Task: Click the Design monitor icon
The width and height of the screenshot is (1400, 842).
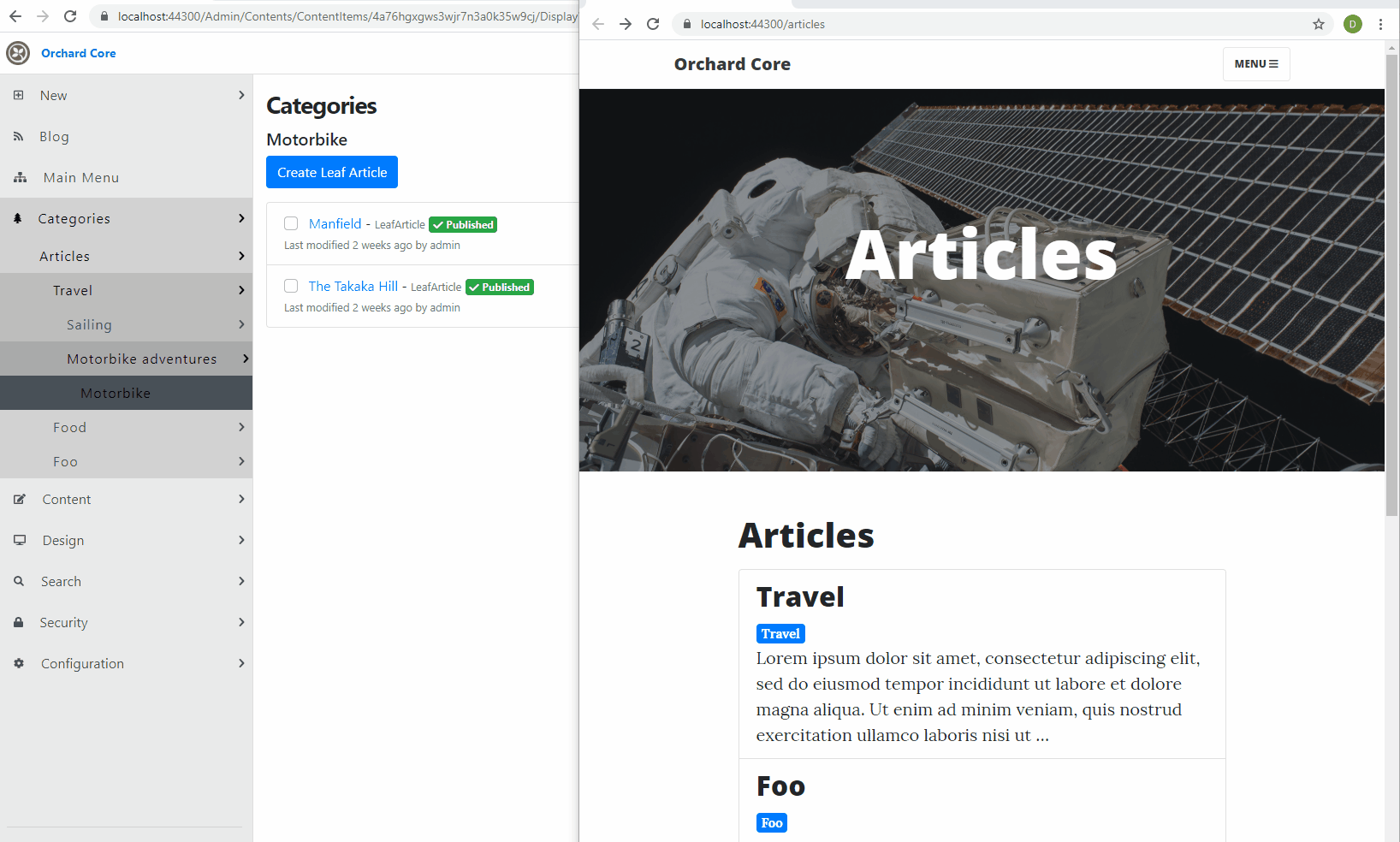Action: [x=20, y=540]
